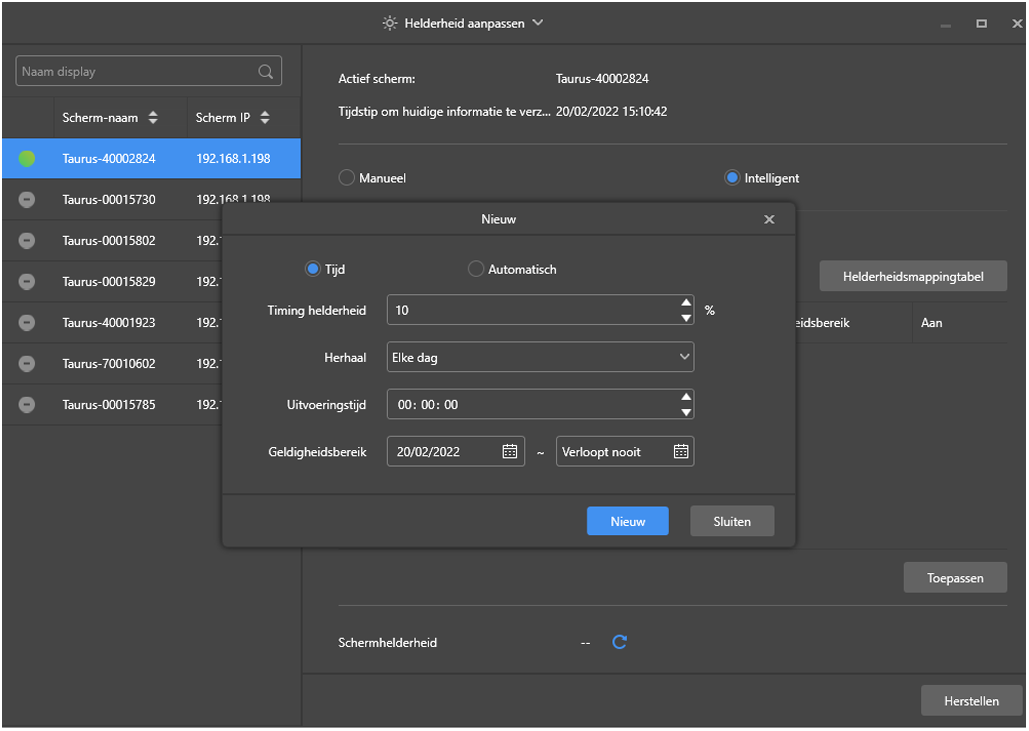Decrease the Timing helderheid value
Image resolution: width=1029 pixels, height=731 pixels.
[x=686, y=318]
